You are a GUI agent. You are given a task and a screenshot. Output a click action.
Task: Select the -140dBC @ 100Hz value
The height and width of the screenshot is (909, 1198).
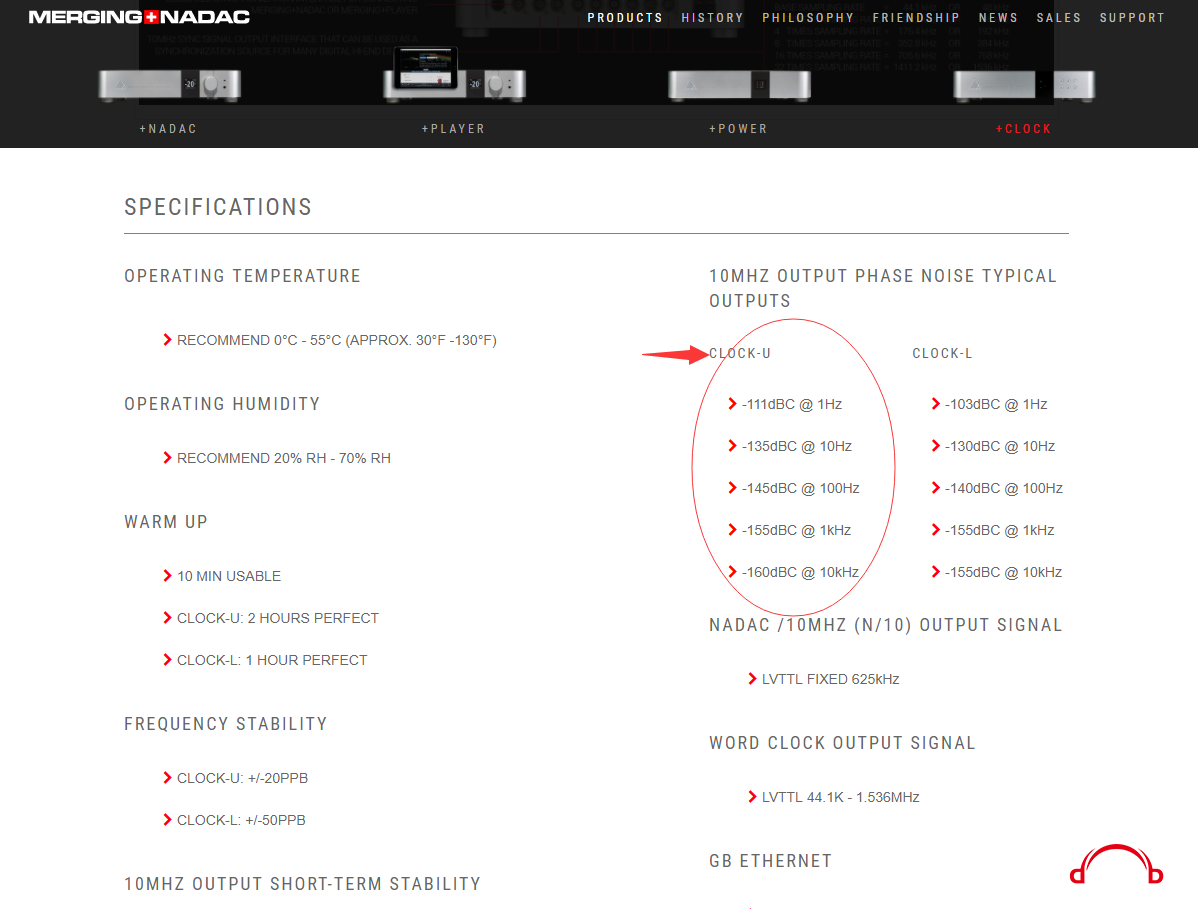1003,488
